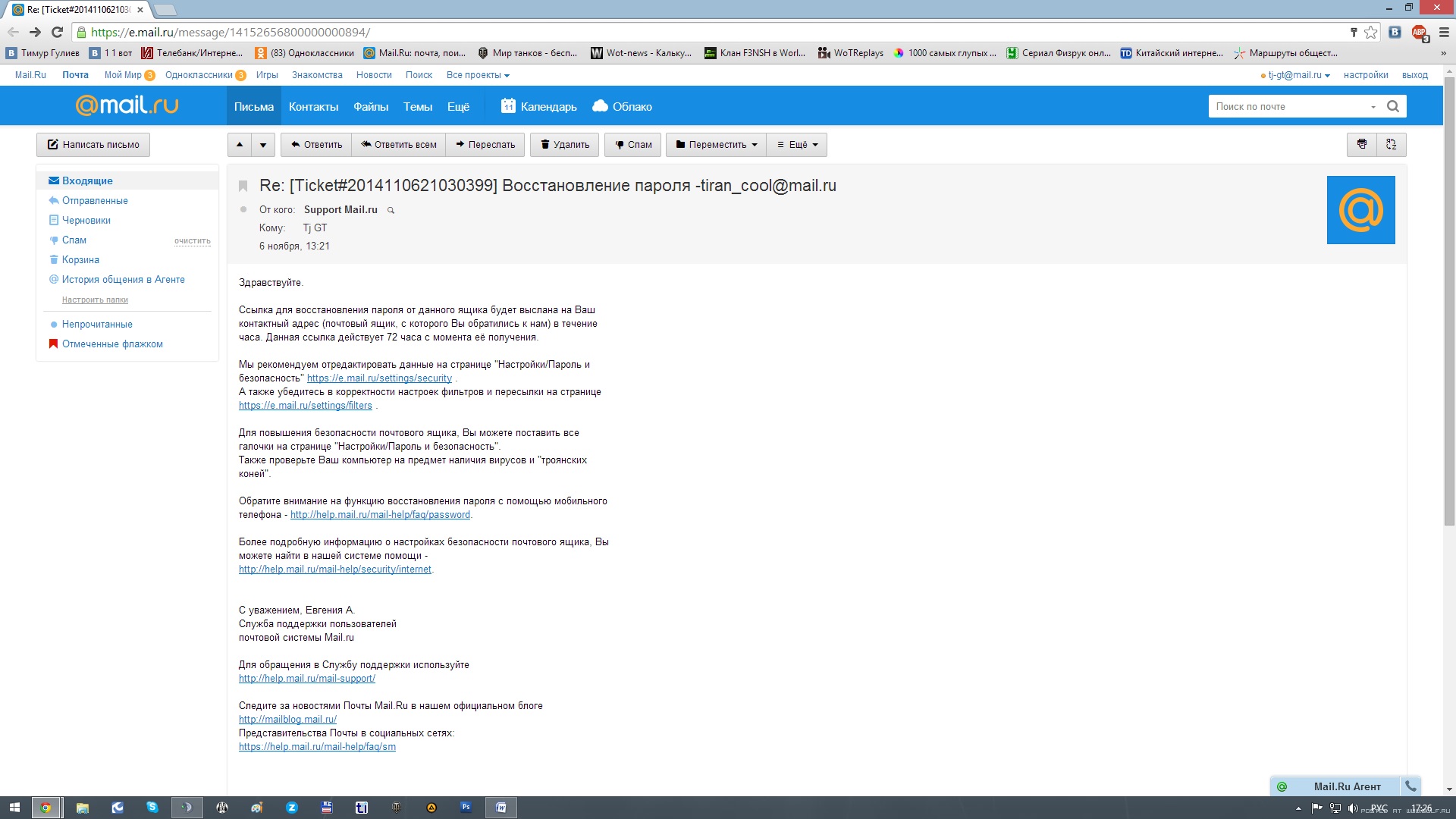Viewport: 1456px width, 819px height.
Task: Click the mail.ru logo
Action: [127, 105]
